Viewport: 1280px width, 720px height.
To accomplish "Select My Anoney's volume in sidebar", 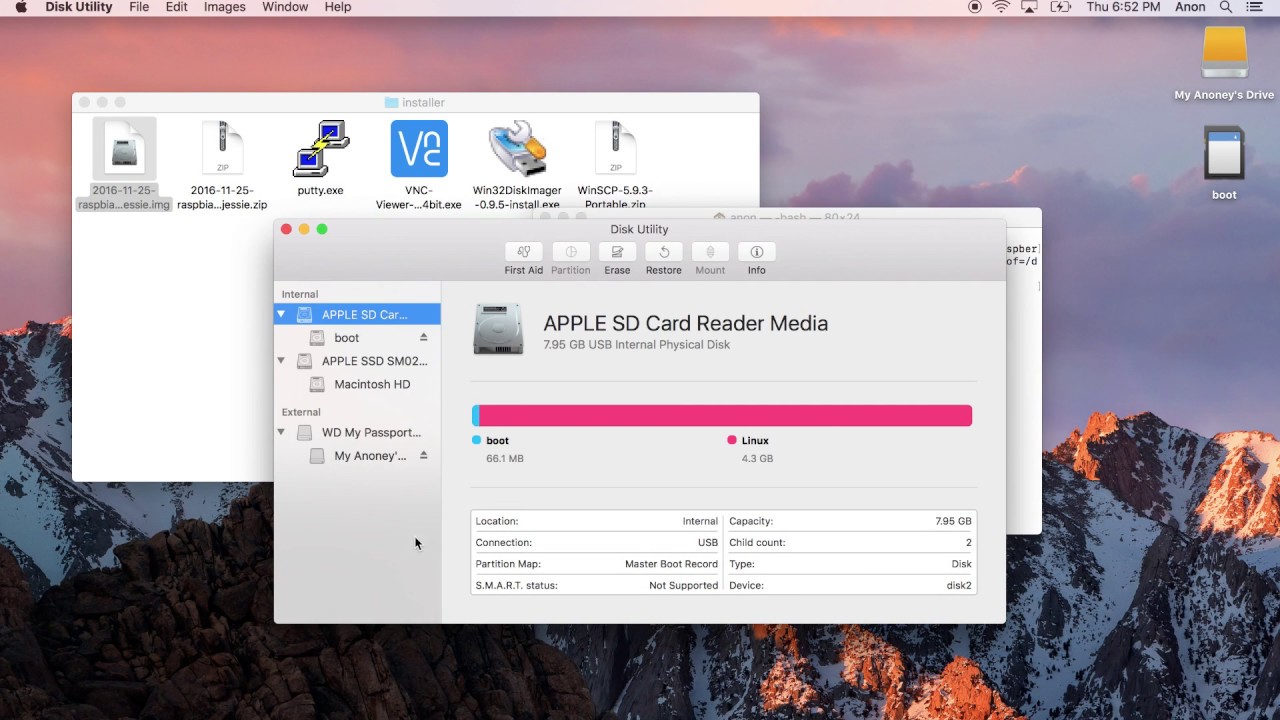I will [357, 456].
